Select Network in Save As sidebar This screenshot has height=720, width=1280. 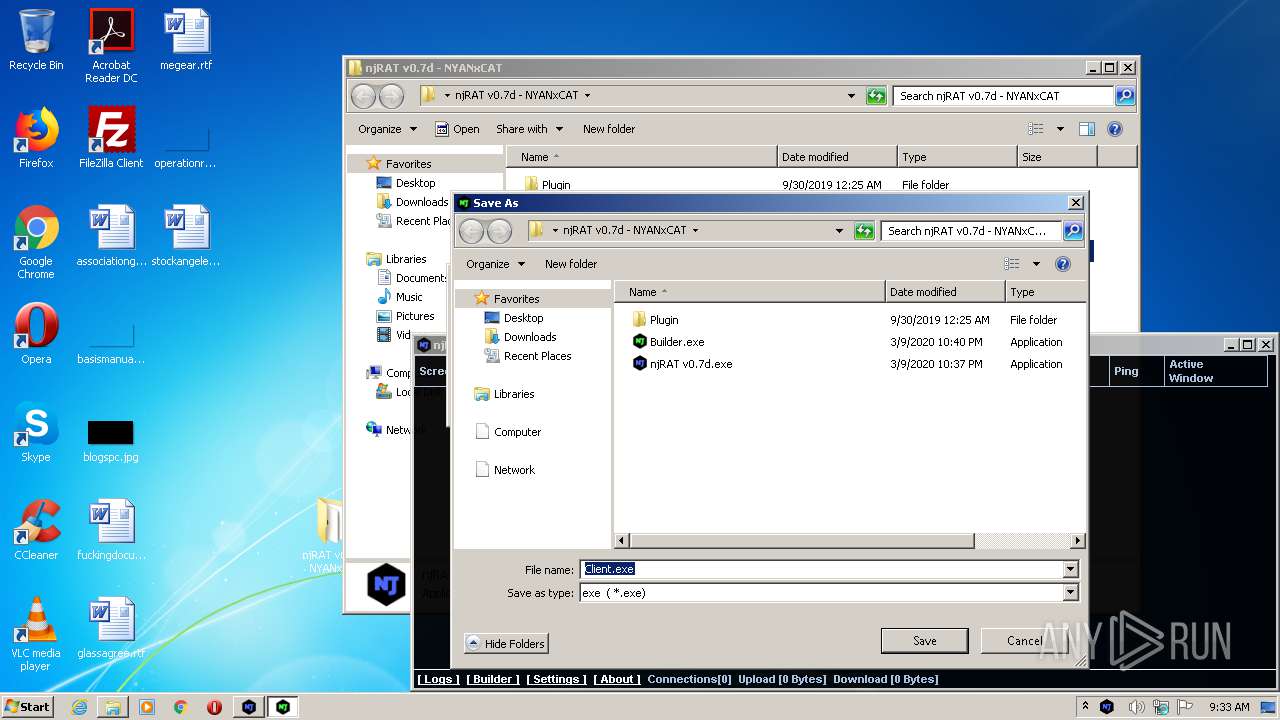pyautogui.click(x=505, y=470)
